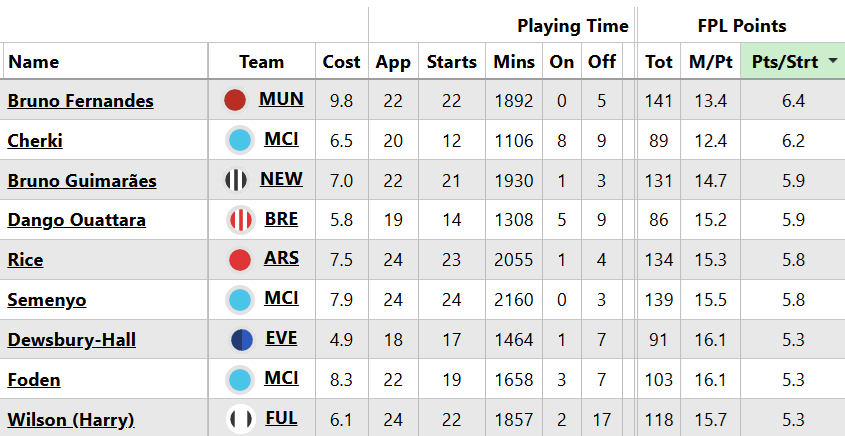Click Man City badge in Foden row
Screen dimensions: 845x436
[240, 380]
